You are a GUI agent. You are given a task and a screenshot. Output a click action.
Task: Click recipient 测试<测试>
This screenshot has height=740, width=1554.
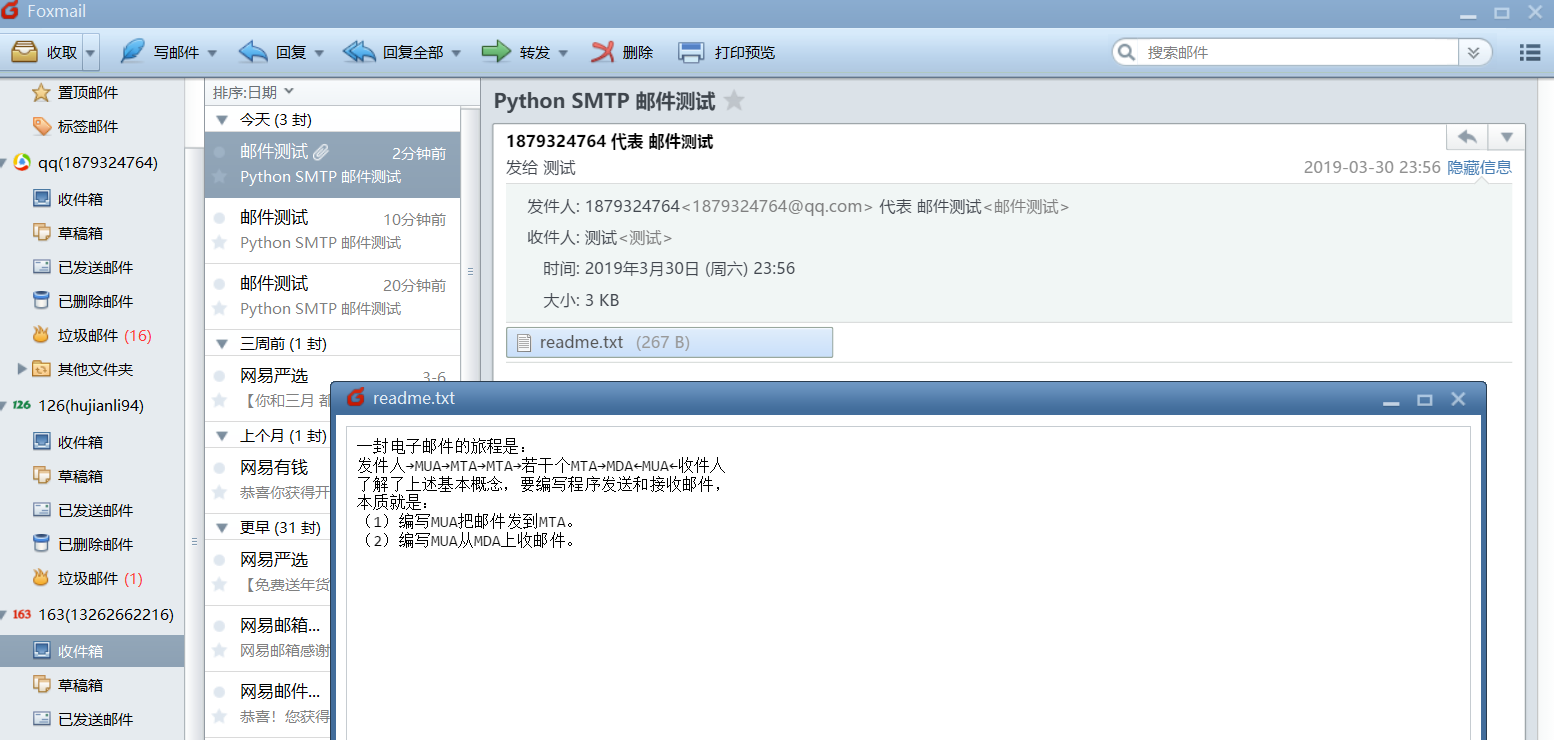628,238
